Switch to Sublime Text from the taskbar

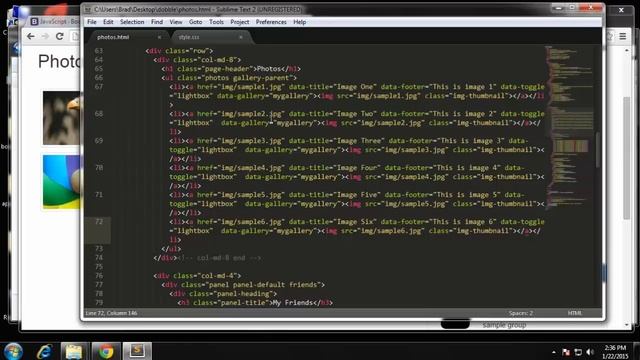[138, 351]
